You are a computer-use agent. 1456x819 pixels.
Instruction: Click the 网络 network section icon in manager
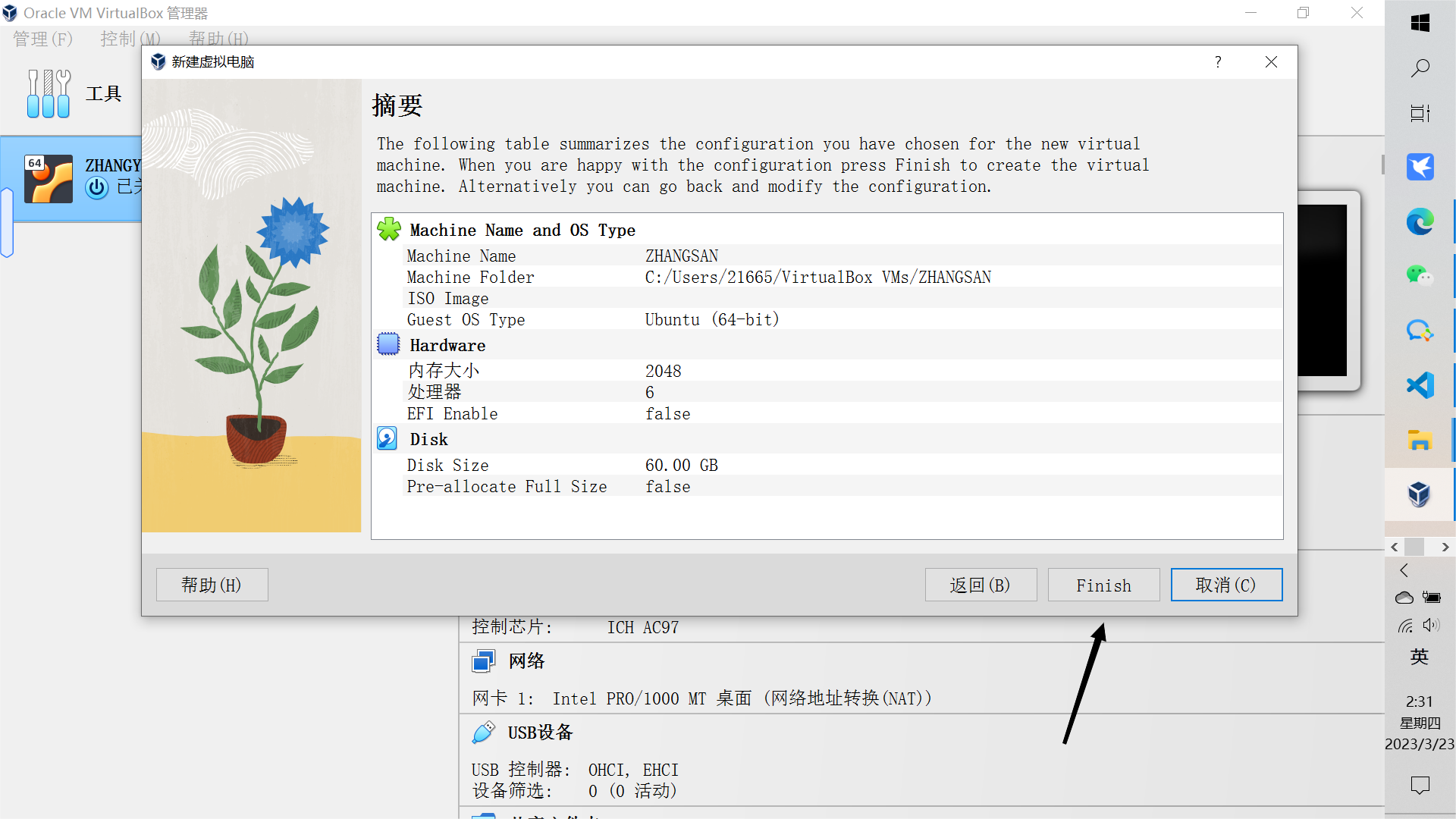(483, 661)
